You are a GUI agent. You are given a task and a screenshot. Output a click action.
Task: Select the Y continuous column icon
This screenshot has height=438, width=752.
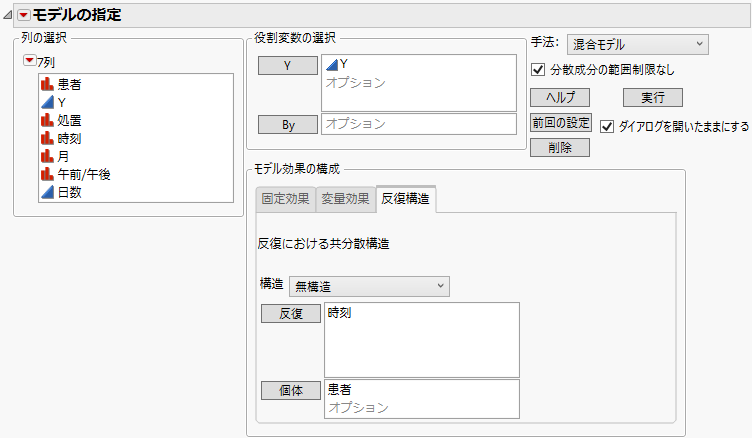46,102
